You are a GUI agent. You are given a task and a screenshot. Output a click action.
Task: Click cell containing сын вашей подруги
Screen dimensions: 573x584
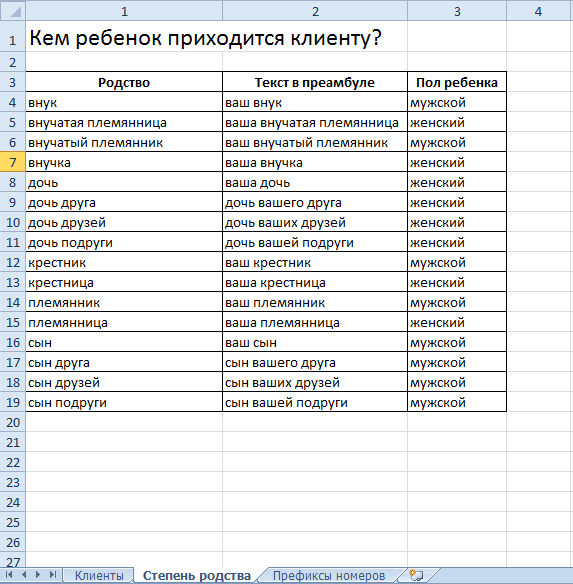[x=315, y=403]
